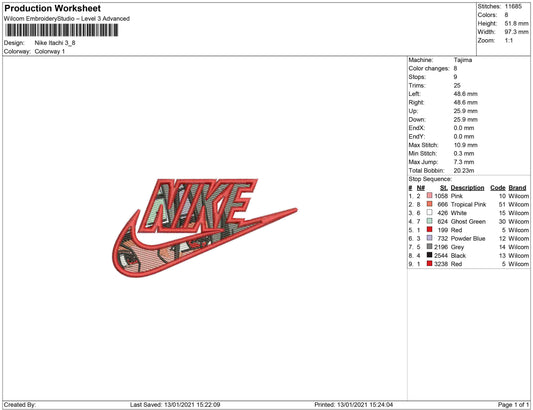
Task: Pick the Grey 2196 swatch
Action: coord(430,247)
